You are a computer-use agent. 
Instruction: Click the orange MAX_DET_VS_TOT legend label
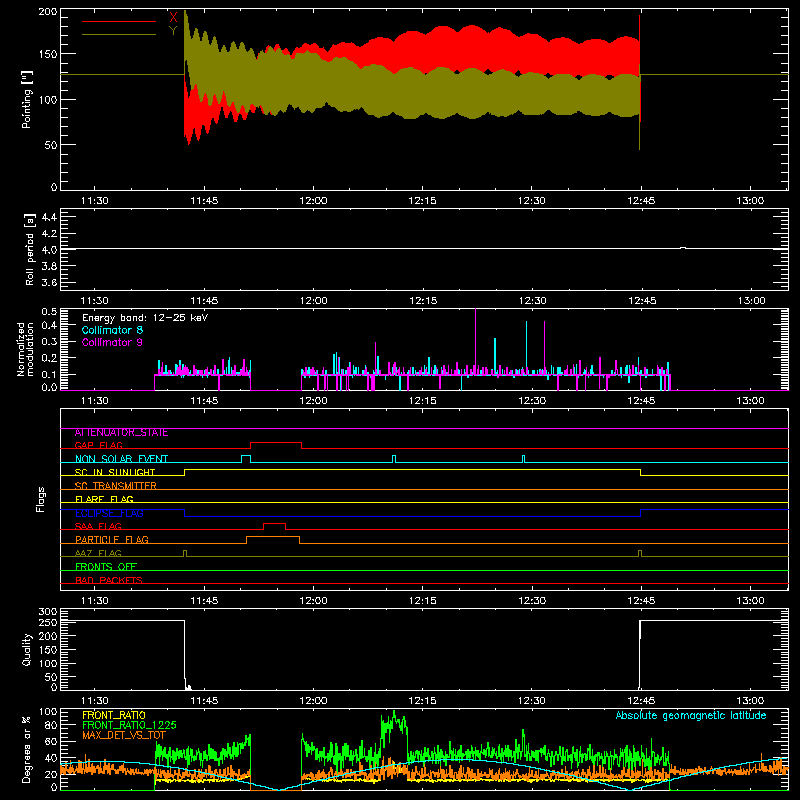click(124, 735)
